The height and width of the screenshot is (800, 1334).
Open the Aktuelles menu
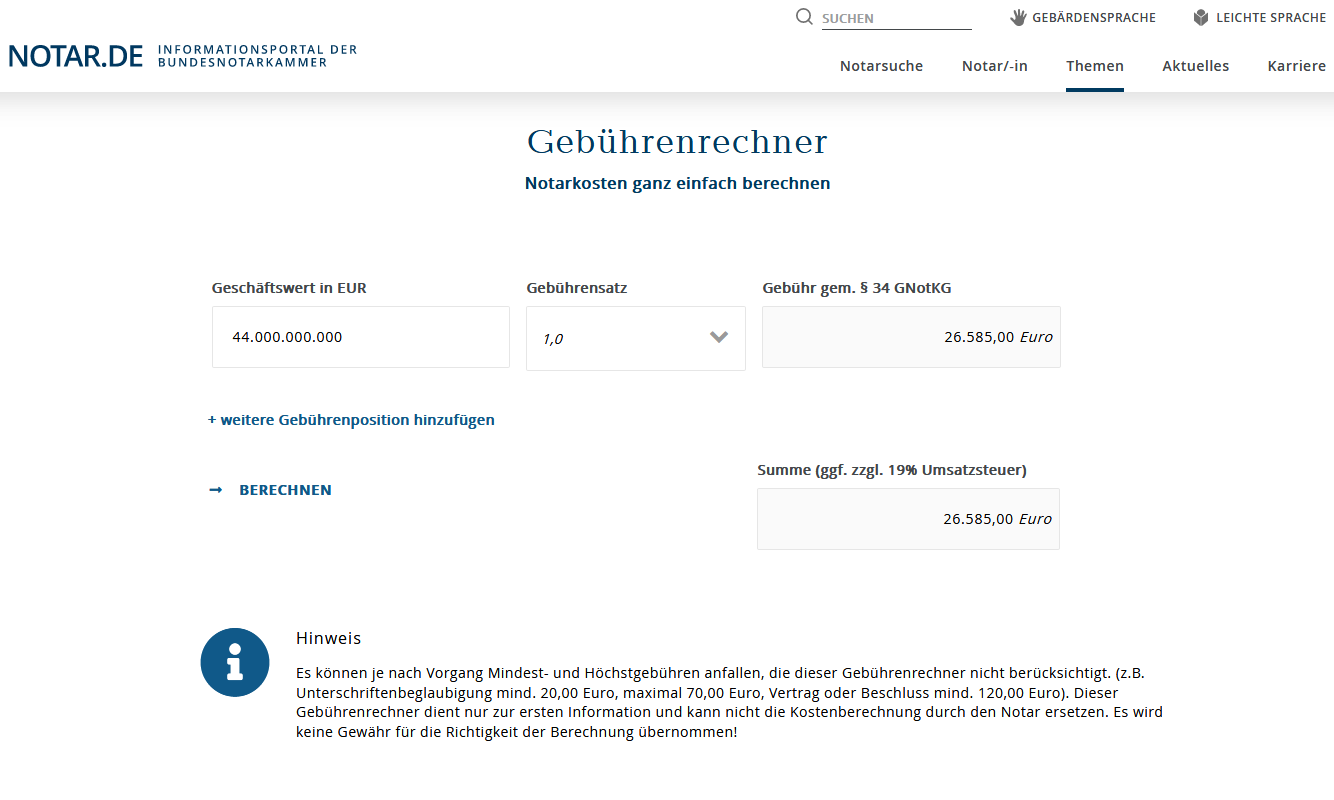[1196, 66]
